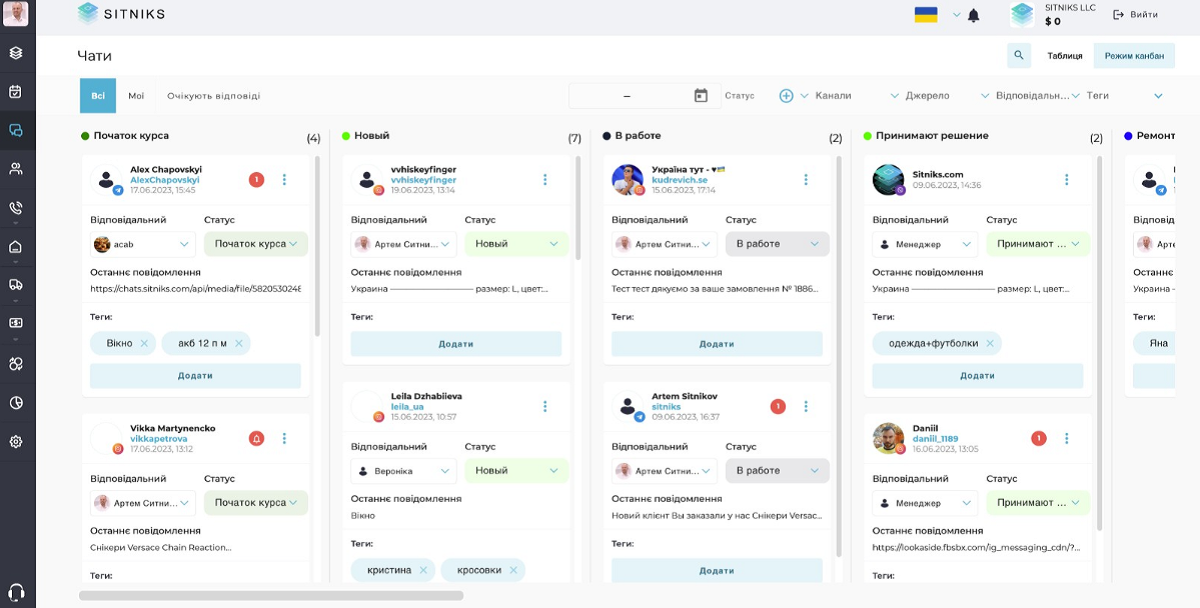1200x608 pixels.
Task: Open the Принимают status dropdown on Daniil card
Action: (1038, 502)
